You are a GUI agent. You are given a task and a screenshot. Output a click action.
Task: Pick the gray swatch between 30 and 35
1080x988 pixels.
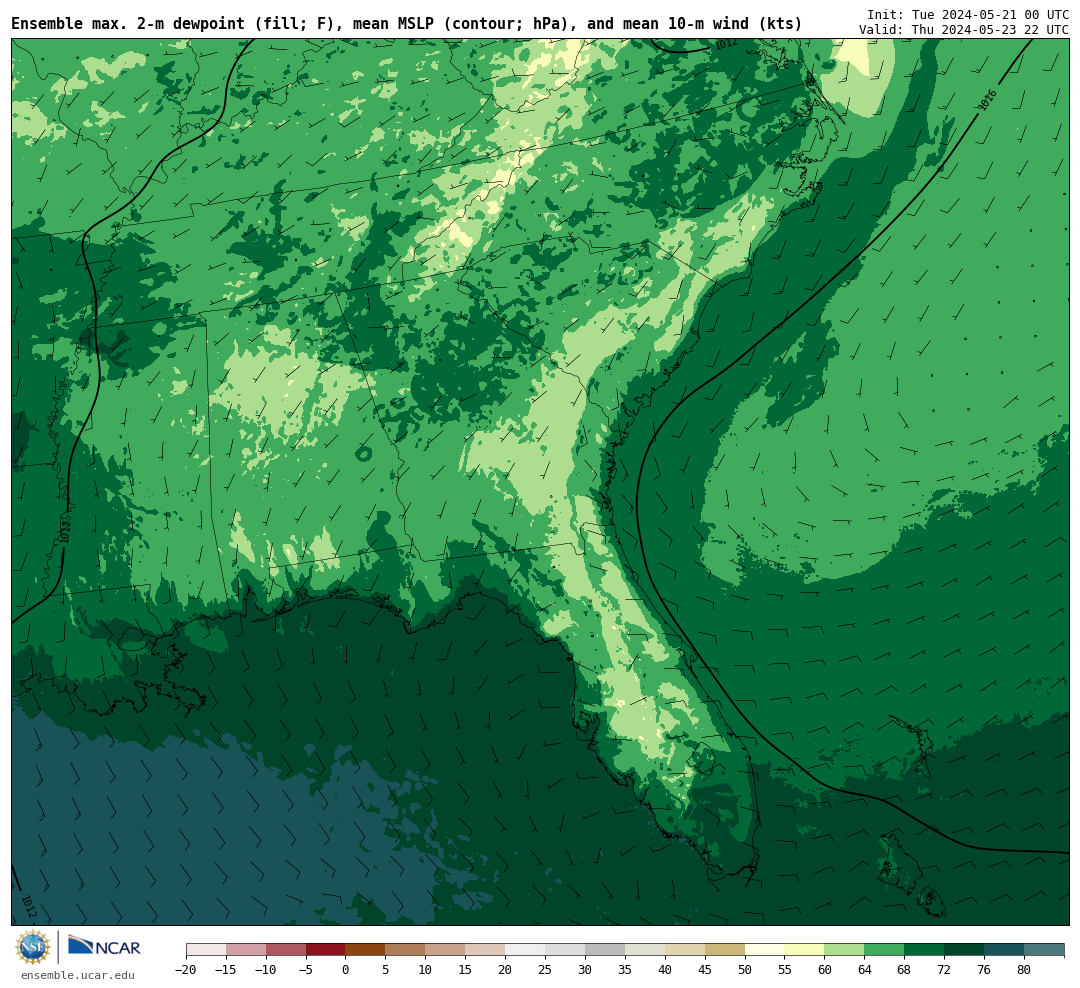(x=605, y=950)
